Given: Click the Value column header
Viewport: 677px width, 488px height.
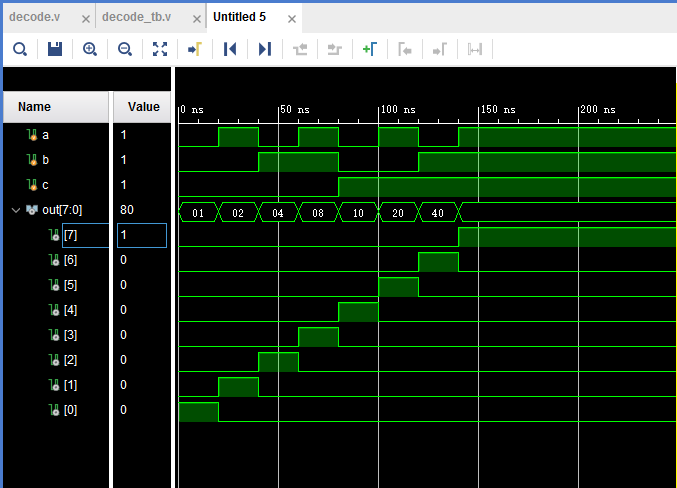Looking at the screenshot, I should (143, 107).
